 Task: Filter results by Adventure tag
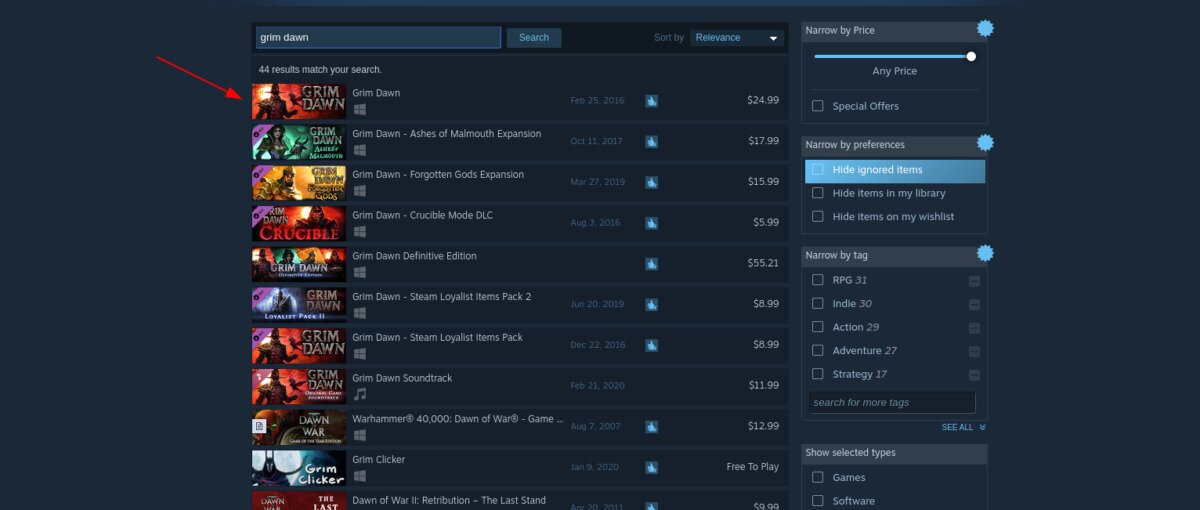pos(818,350)
